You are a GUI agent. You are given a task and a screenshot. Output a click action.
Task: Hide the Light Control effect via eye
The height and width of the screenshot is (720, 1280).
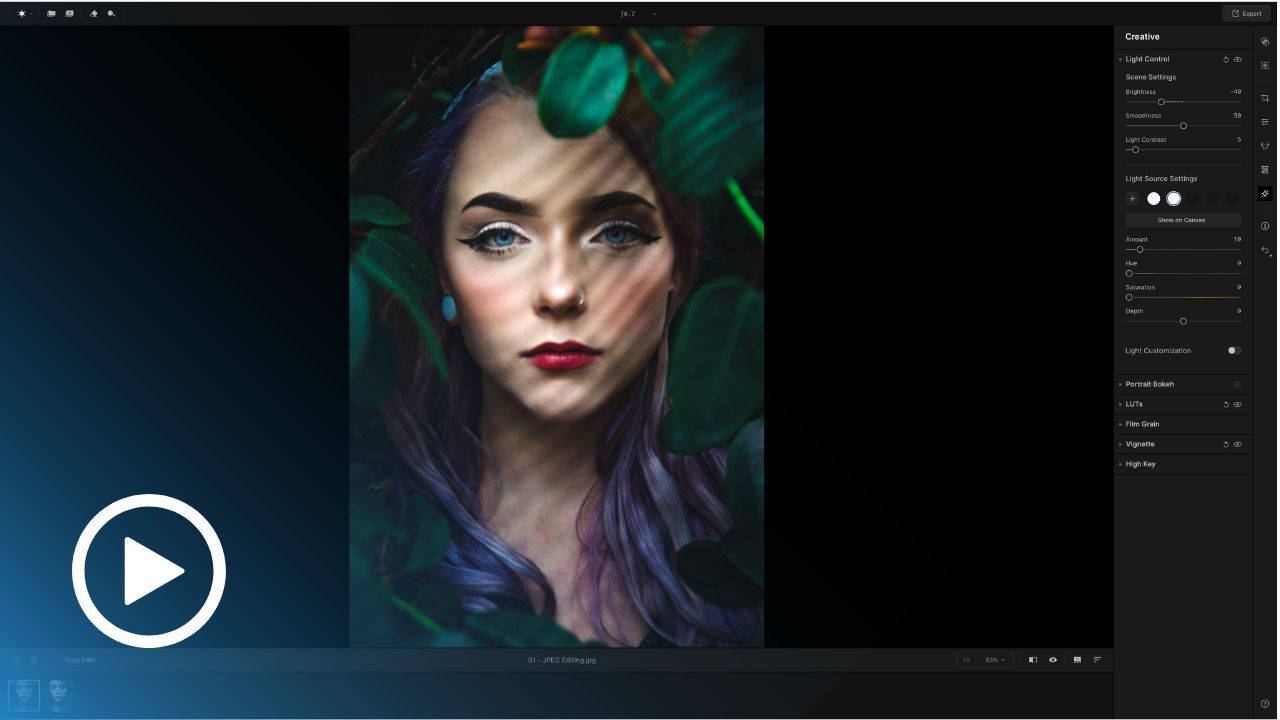(x=1237, y=60)
